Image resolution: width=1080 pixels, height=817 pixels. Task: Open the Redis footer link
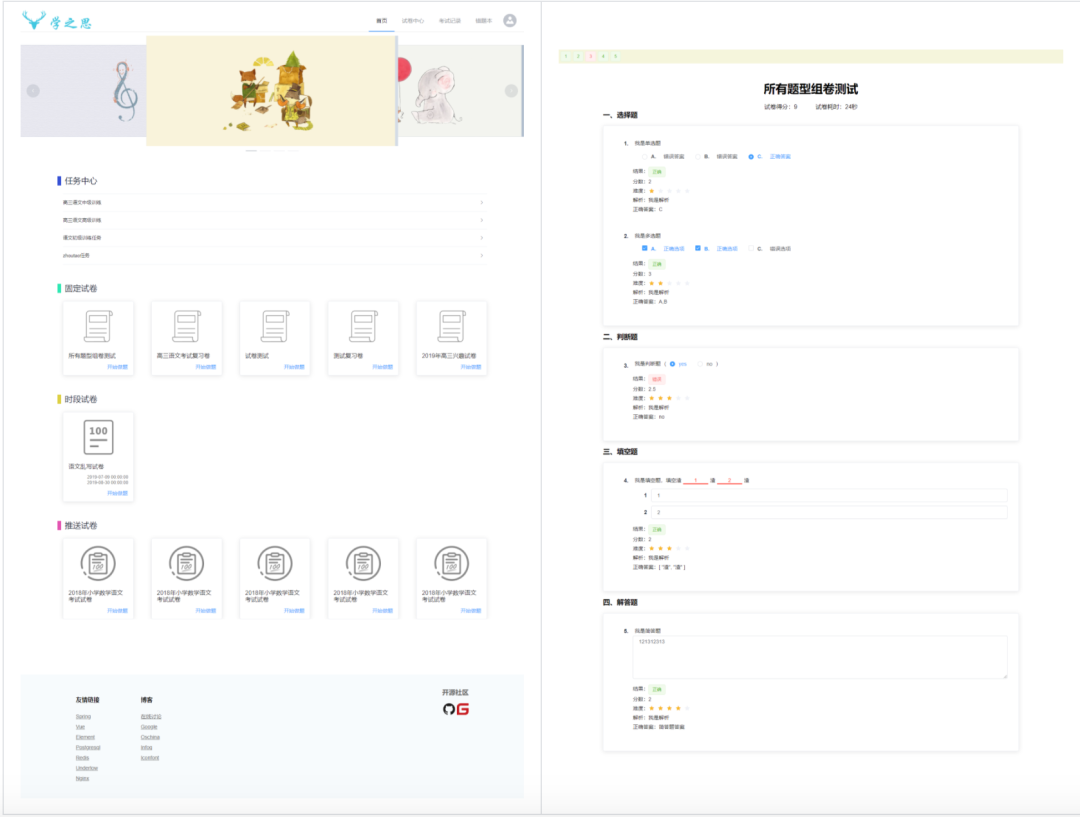coord(83,758)
